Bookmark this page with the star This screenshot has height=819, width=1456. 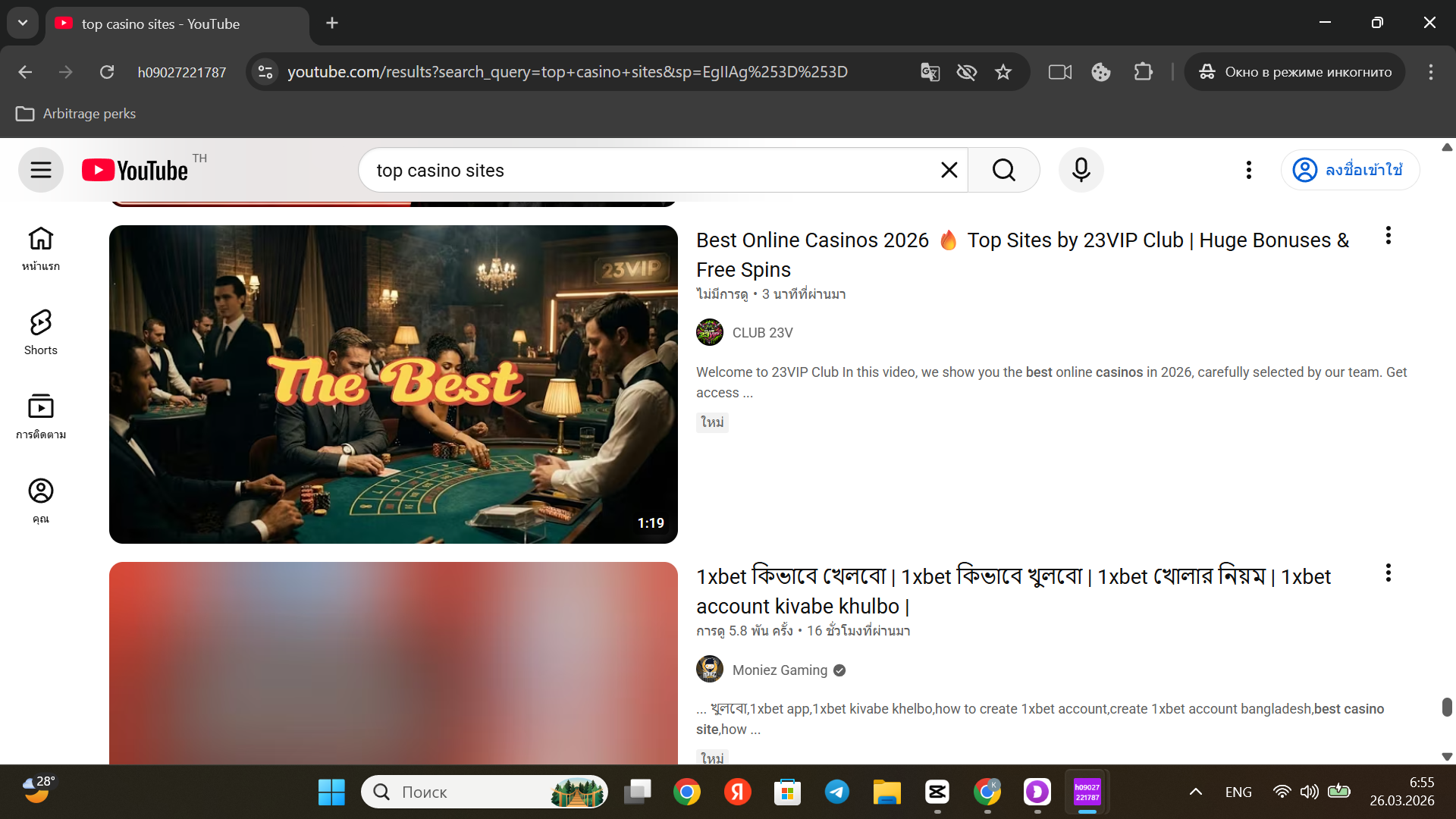[1003, 72]
